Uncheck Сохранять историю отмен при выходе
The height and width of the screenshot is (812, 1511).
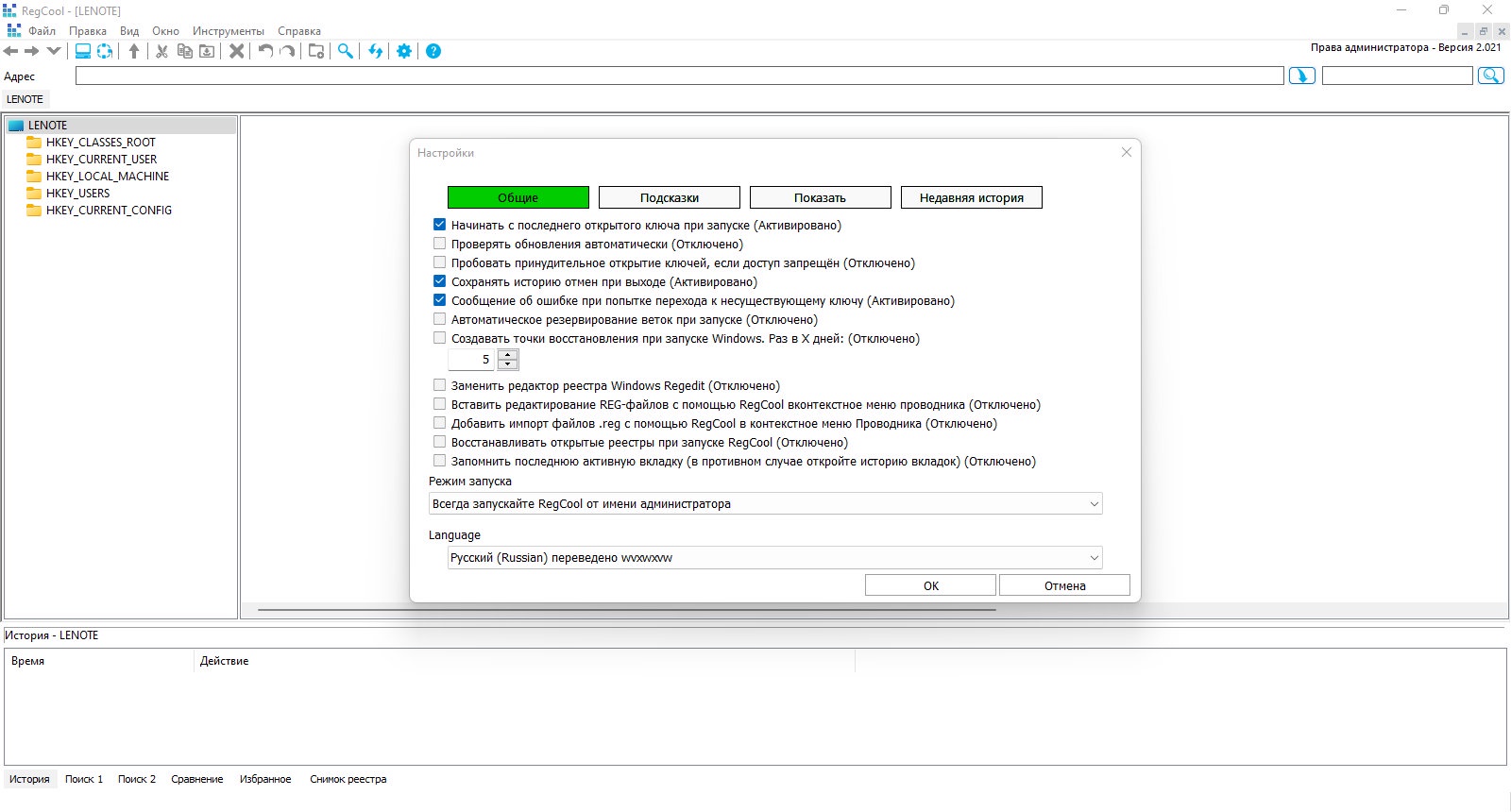(439, 281)
